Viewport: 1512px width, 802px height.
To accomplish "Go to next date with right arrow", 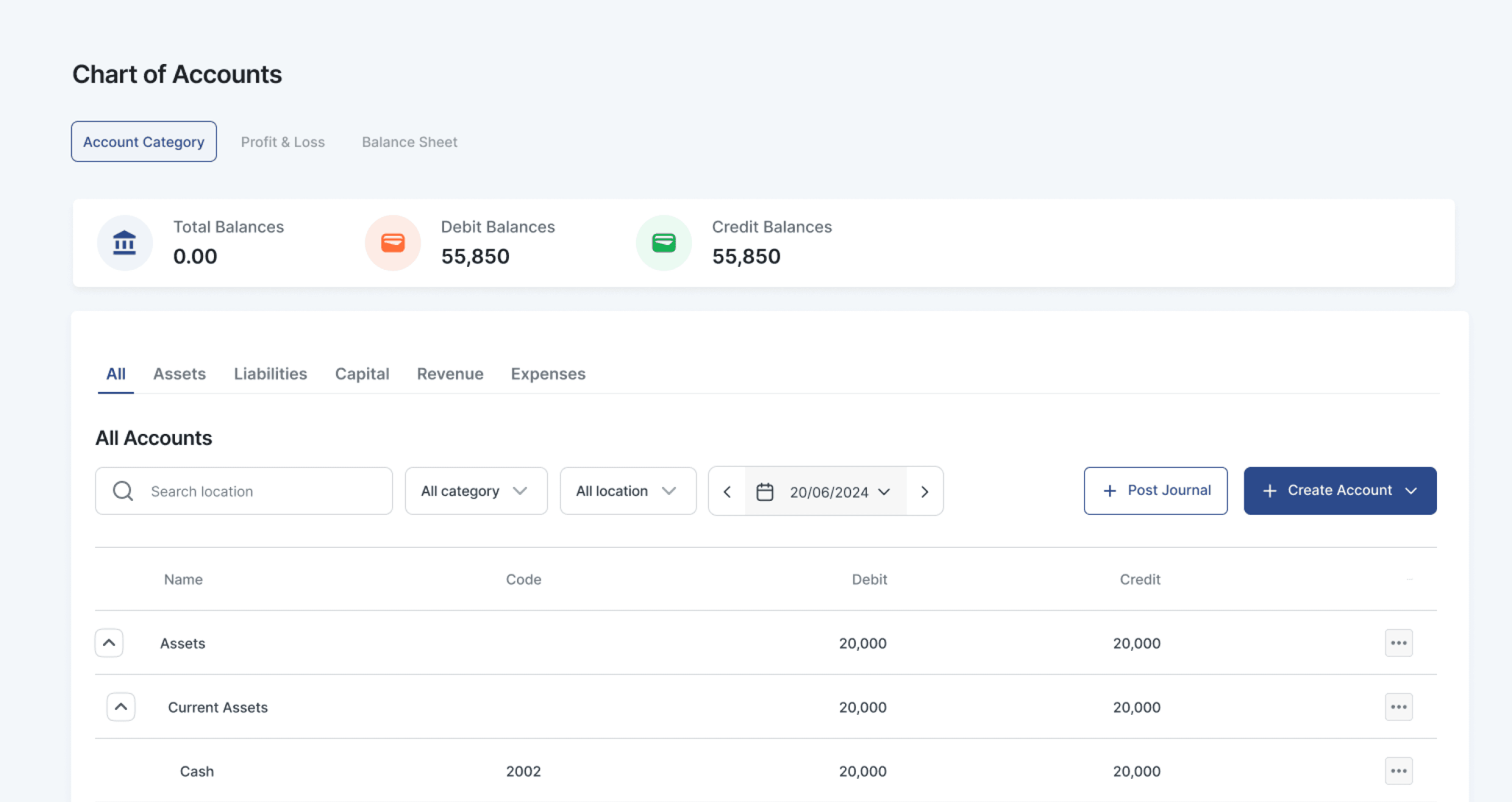I will (x=924, y=492).
